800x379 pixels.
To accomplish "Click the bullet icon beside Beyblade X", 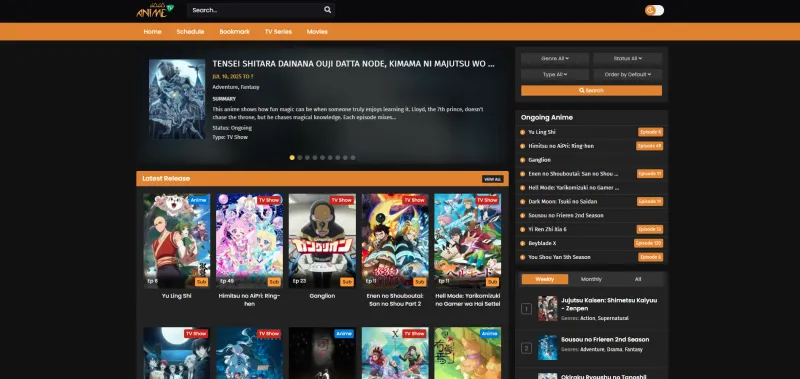I will [522, 243].
